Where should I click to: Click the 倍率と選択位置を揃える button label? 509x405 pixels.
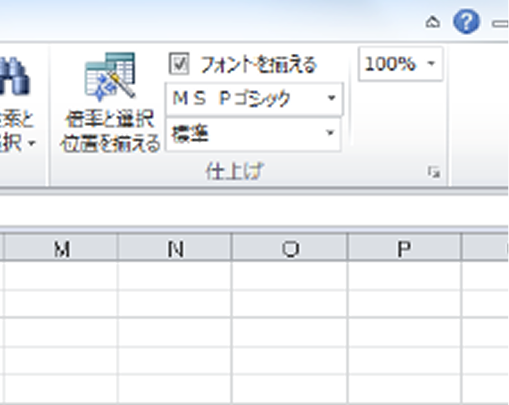pos(110,131)
